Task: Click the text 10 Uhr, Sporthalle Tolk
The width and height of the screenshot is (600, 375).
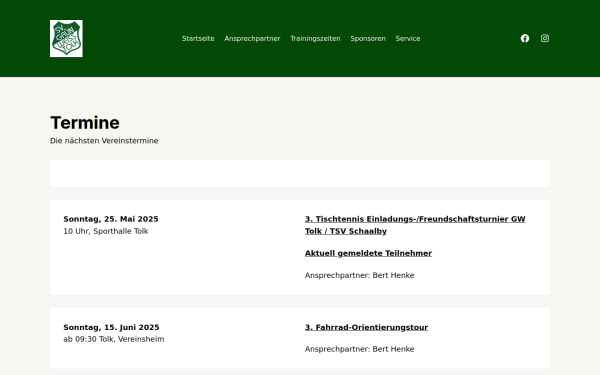Action: [106, 231]
